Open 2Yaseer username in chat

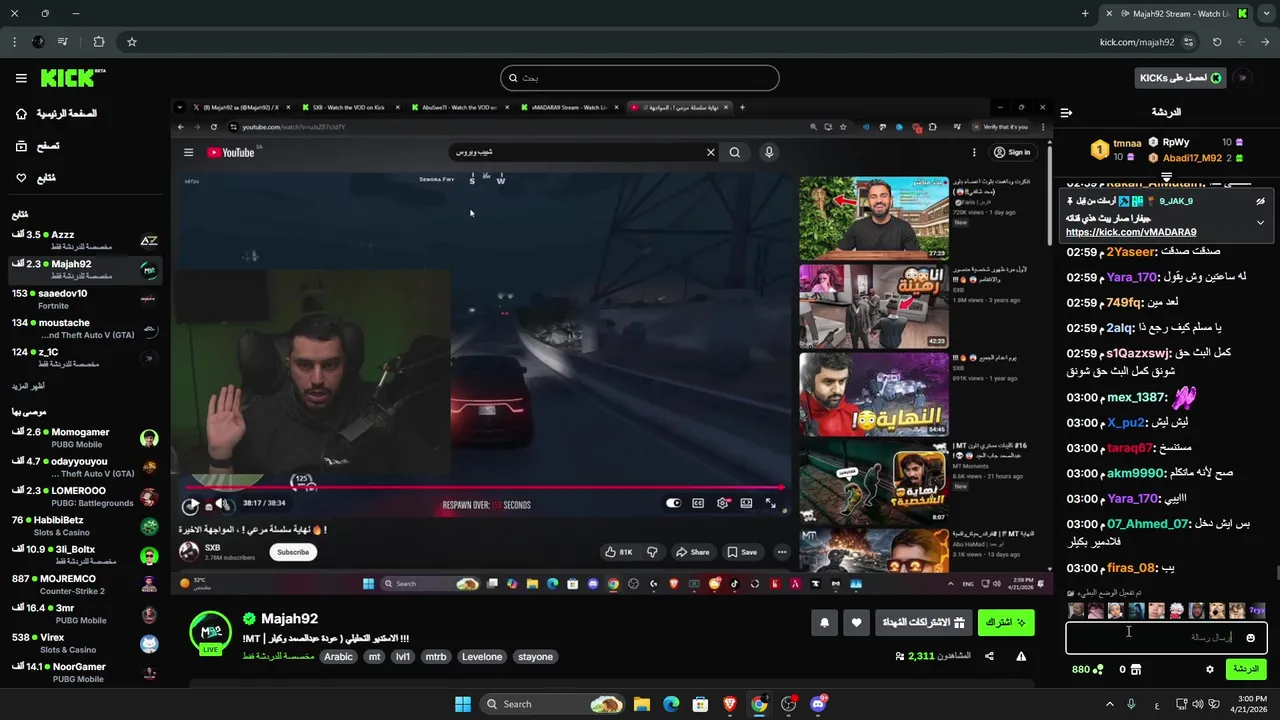(1130, 253)
